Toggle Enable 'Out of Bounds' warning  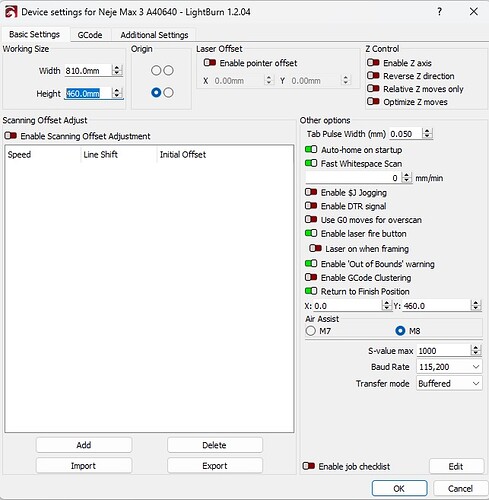pos(311,263)
